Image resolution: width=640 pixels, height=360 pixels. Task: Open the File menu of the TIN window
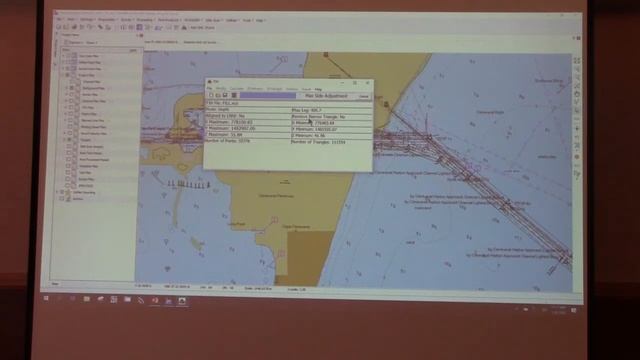209,89
